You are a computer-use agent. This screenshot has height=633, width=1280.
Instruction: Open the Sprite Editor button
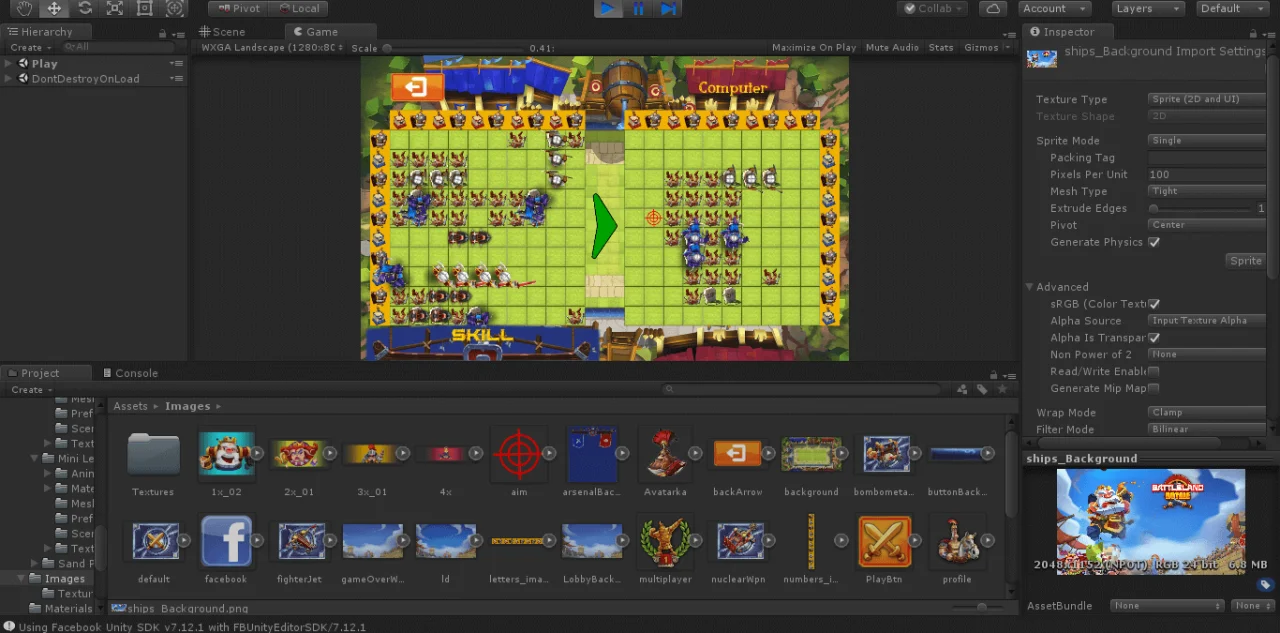(x=1248, y=260)
